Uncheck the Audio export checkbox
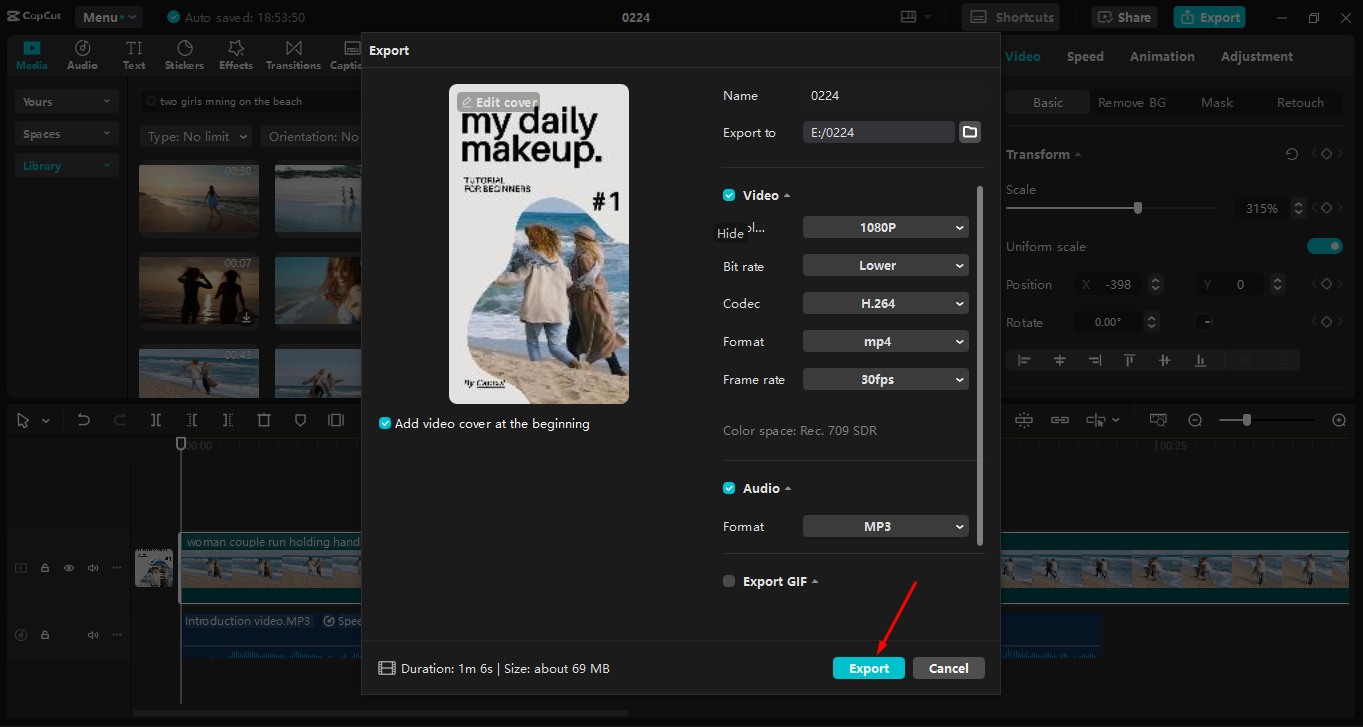 [x=729, y=488]
